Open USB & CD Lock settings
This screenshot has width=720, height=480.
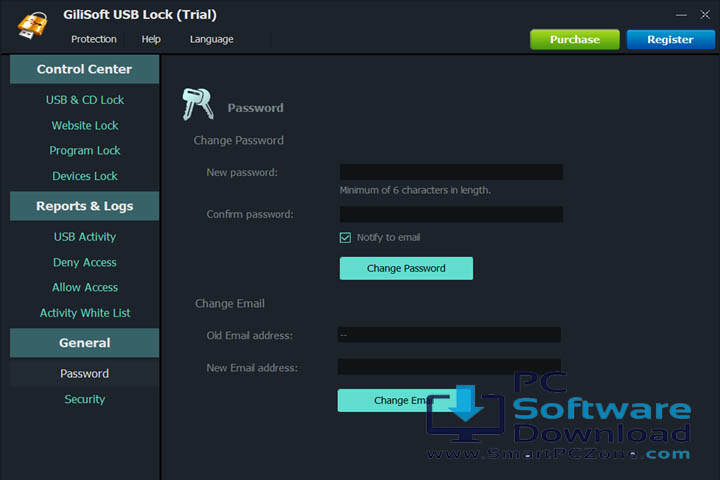[85, 100]
